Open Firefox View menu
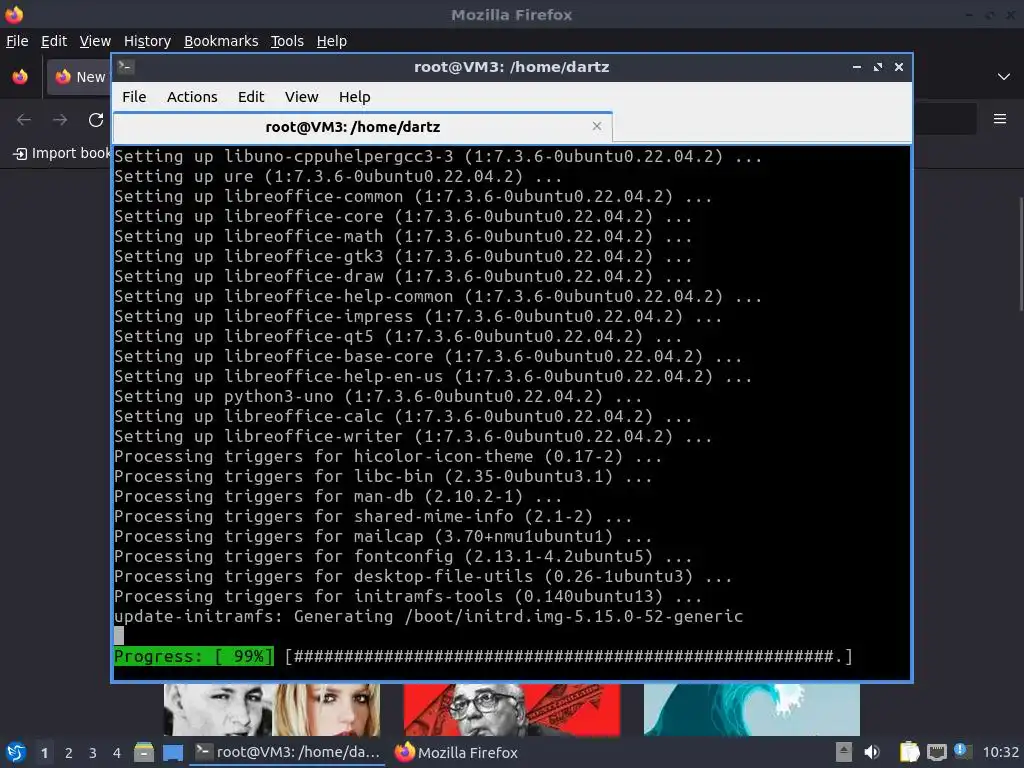 (x=95, y=41)
